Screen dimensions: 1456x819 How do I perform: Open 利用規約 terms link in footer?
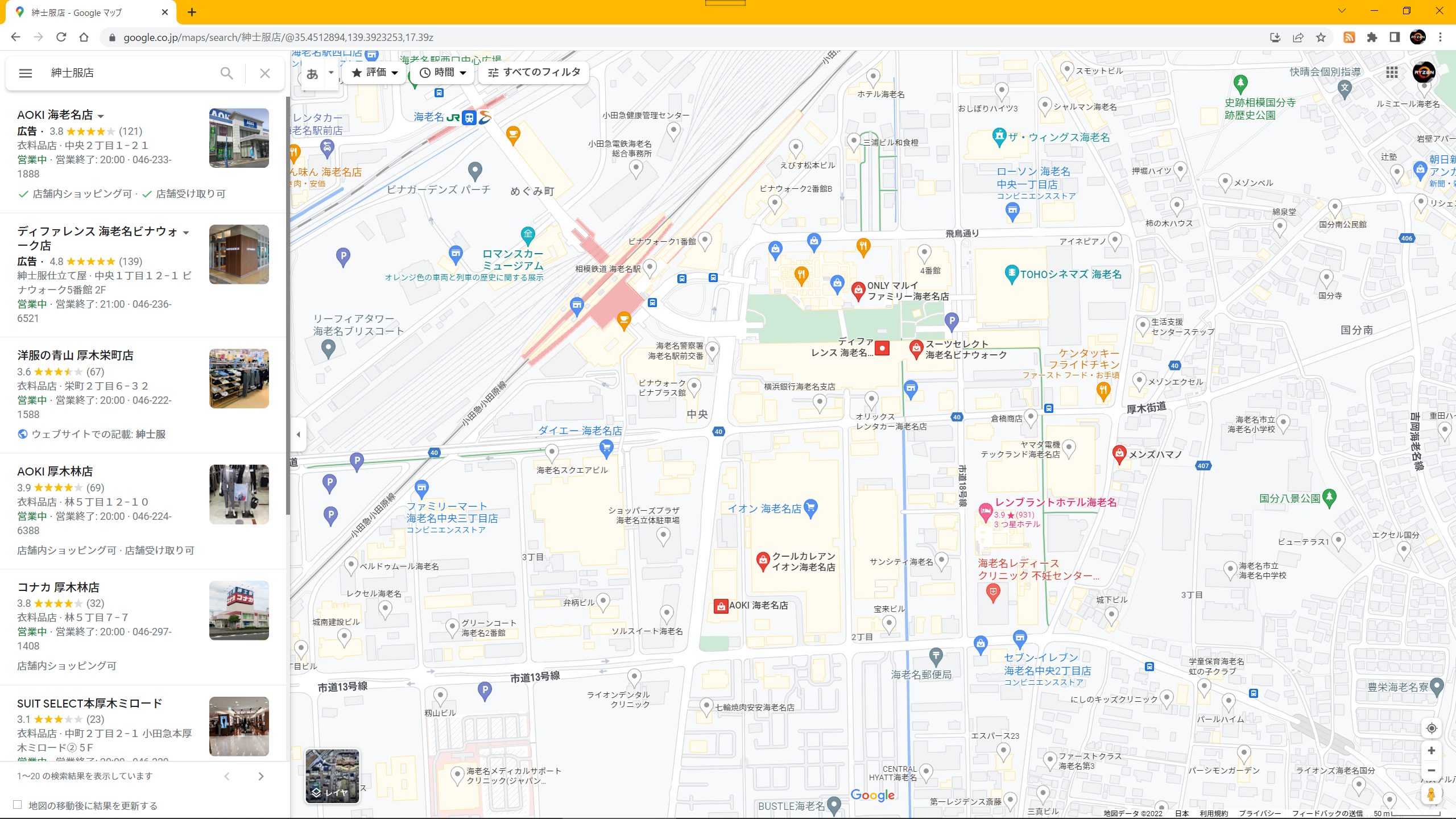pyautogui.click(x=1214, y=813)
